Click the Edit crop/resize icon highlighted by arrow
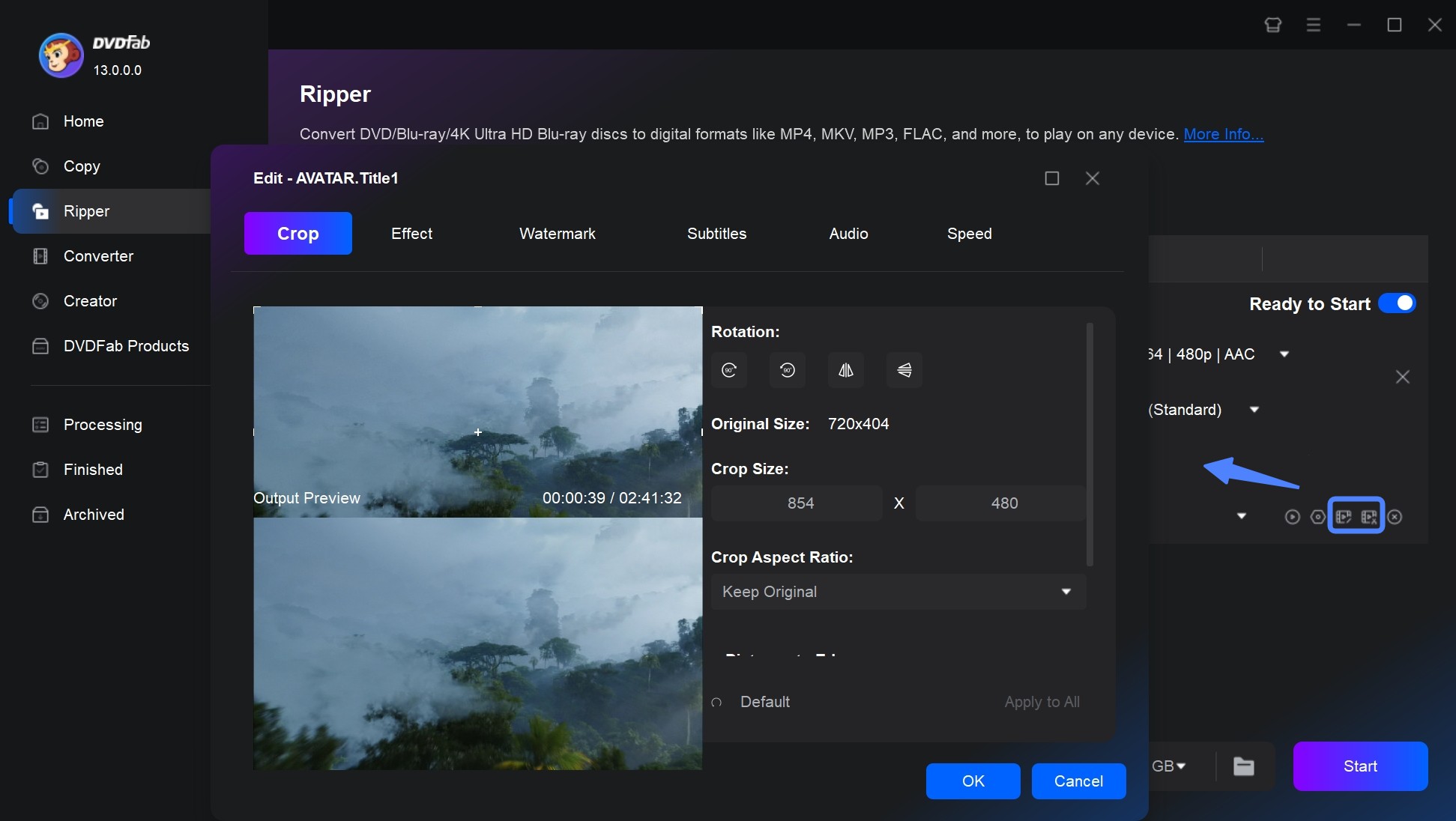 point(1344,516)
